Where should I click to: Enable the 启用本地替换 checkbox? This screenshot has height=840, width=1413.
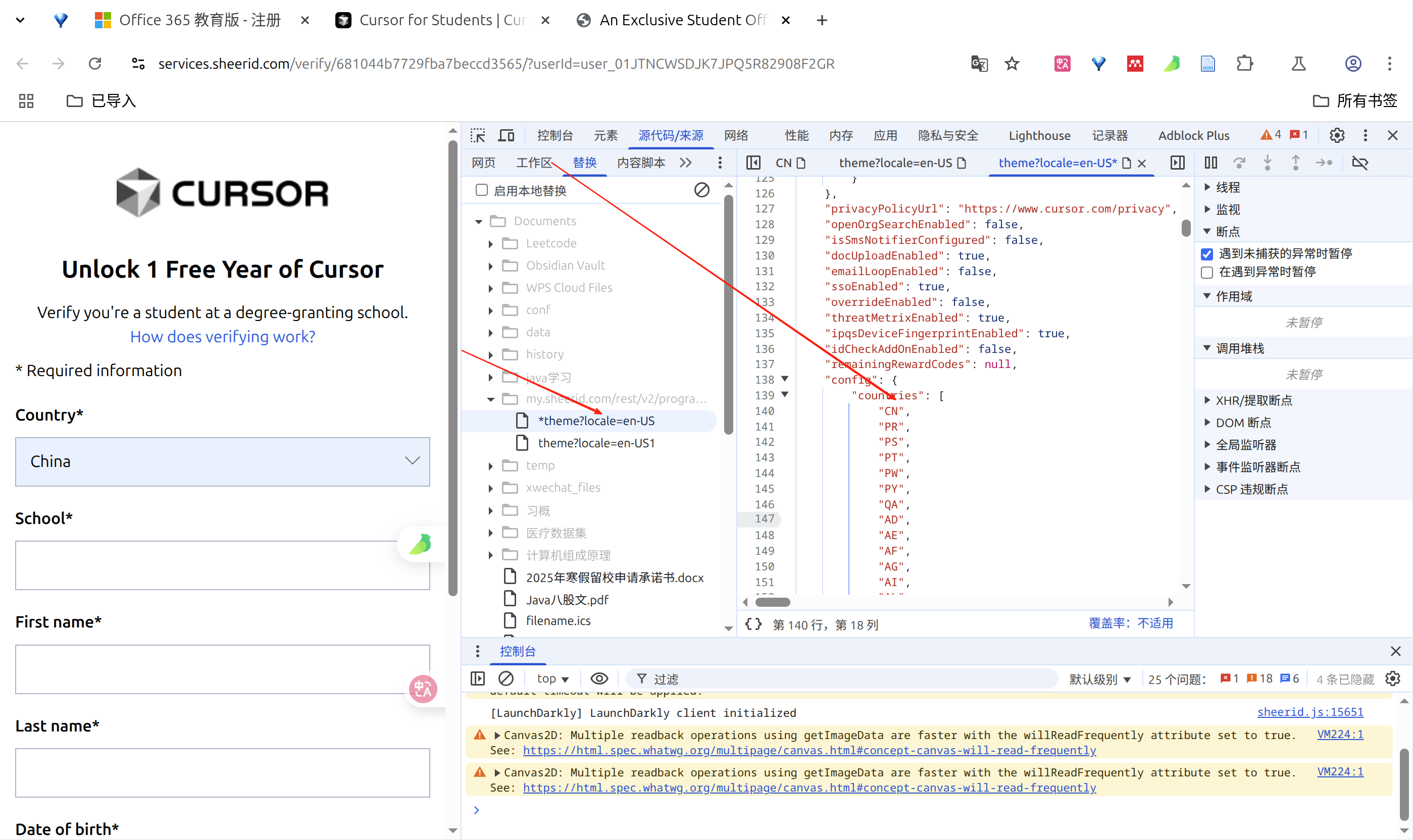point(482,190)
